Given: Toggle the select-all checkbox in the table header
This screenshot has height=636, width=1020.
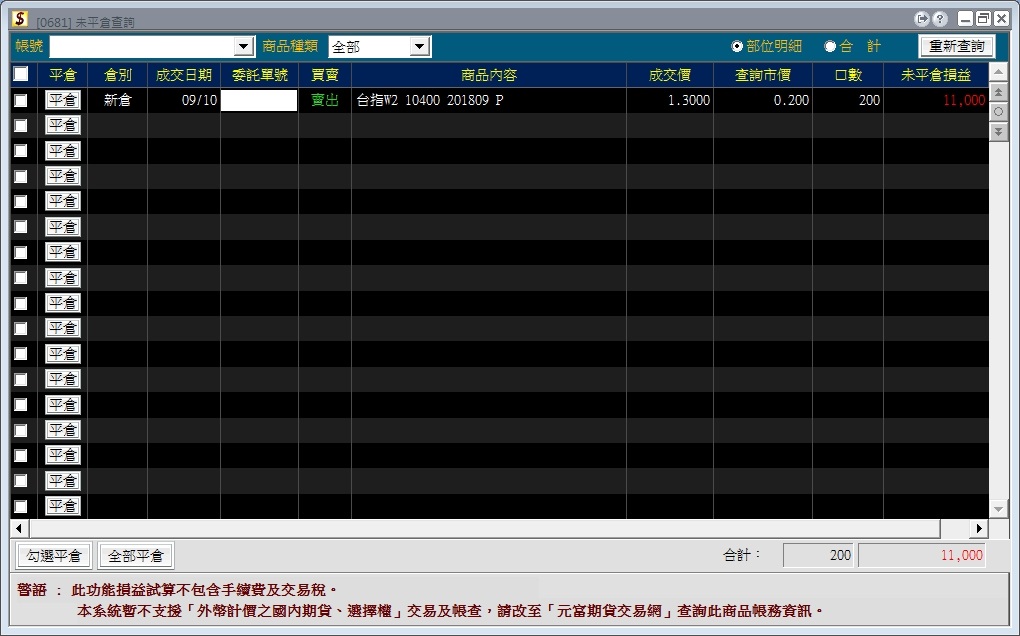Looking at the screenshot, I should point(21,74).
